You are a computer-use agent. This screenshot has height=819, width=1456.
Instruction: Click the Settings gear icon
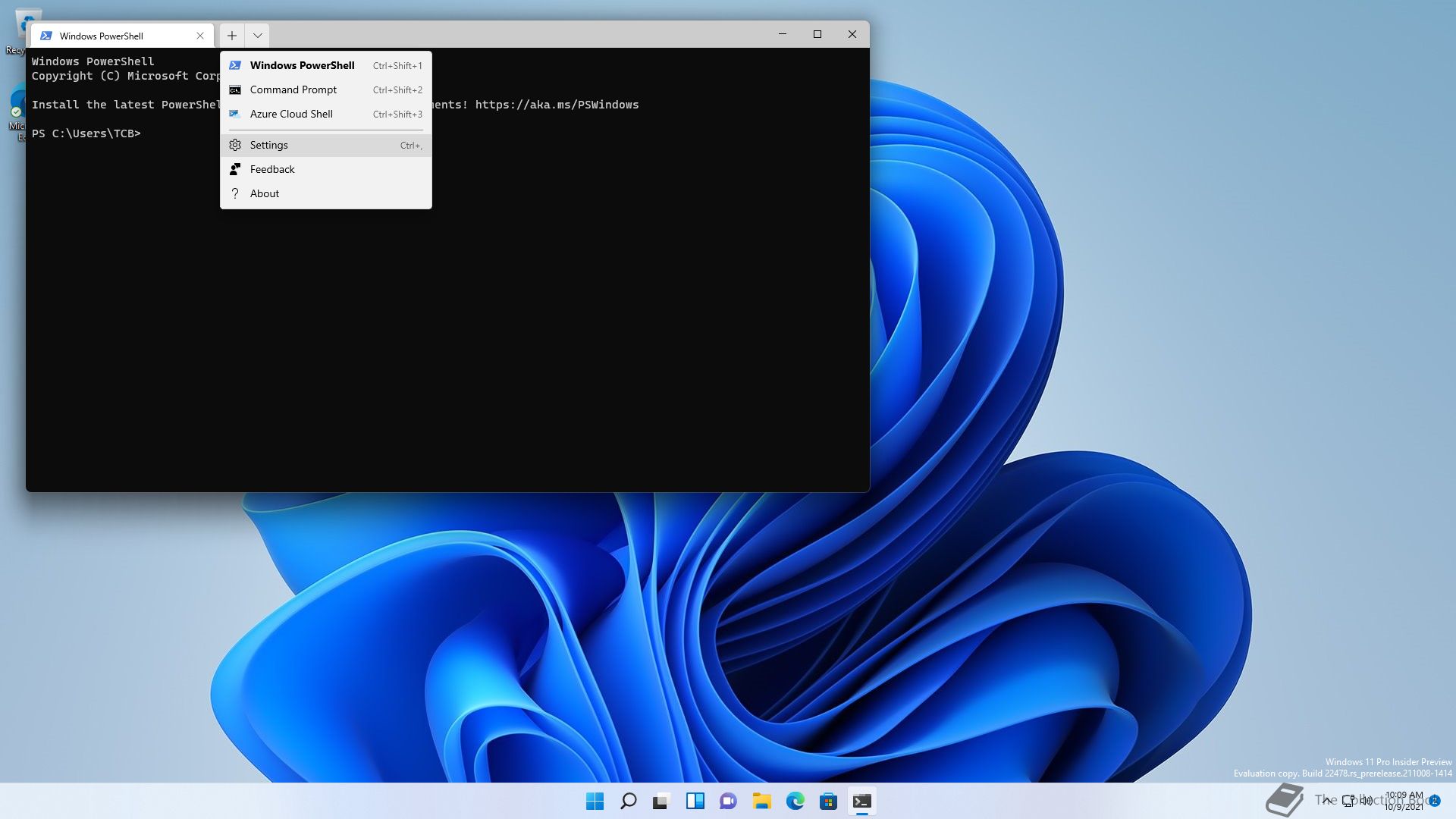[235, 145]
